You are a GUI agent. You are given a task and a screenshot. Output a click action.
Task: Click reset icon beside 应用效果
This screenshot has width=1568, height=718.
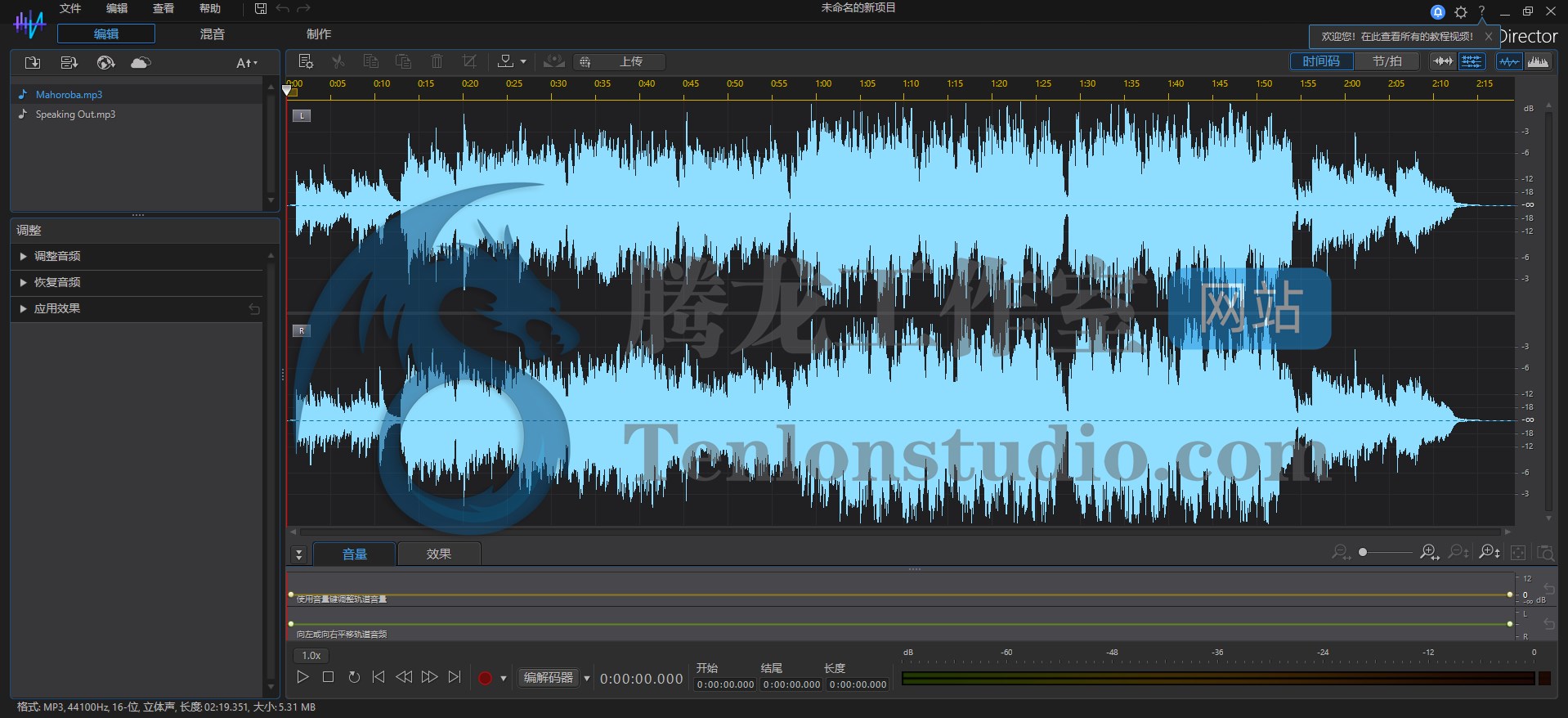tap(254, 309)
